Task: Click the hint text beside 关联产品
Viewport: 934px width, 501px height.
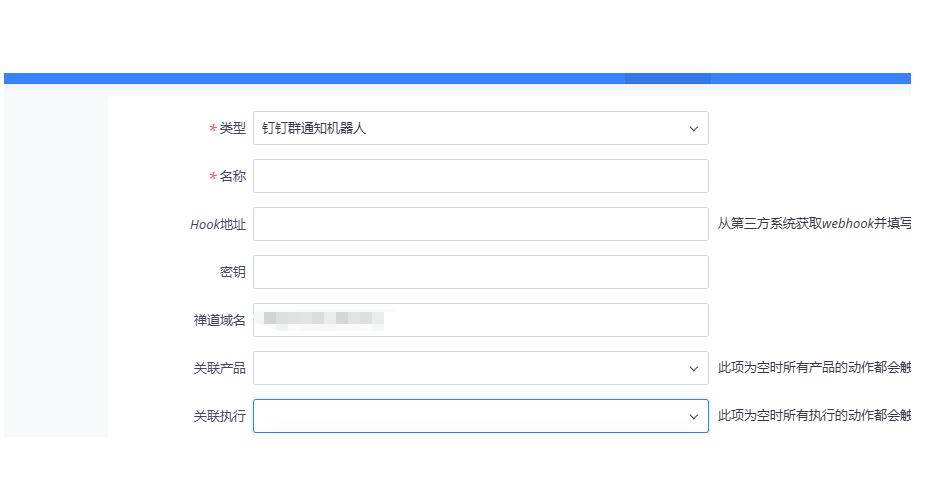Action: [x=814, y=367]
